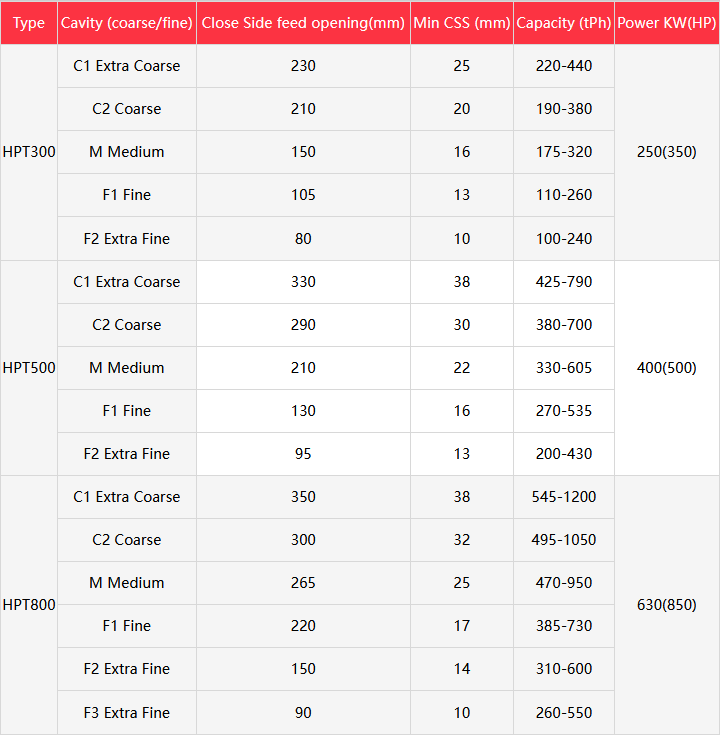Click the 220-440 capacity value
Screen dimensions: 720x738
pyautogui.click(x=564, y=66)
